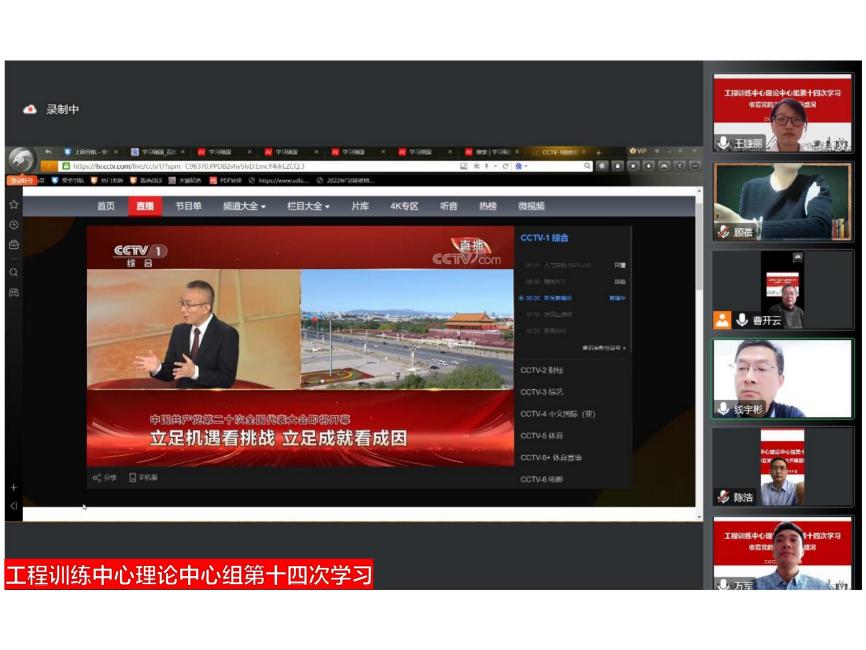Click the plus icon at the sidebar bottom
The height and width of the screenshot is (650, 866).
point(14,487)
